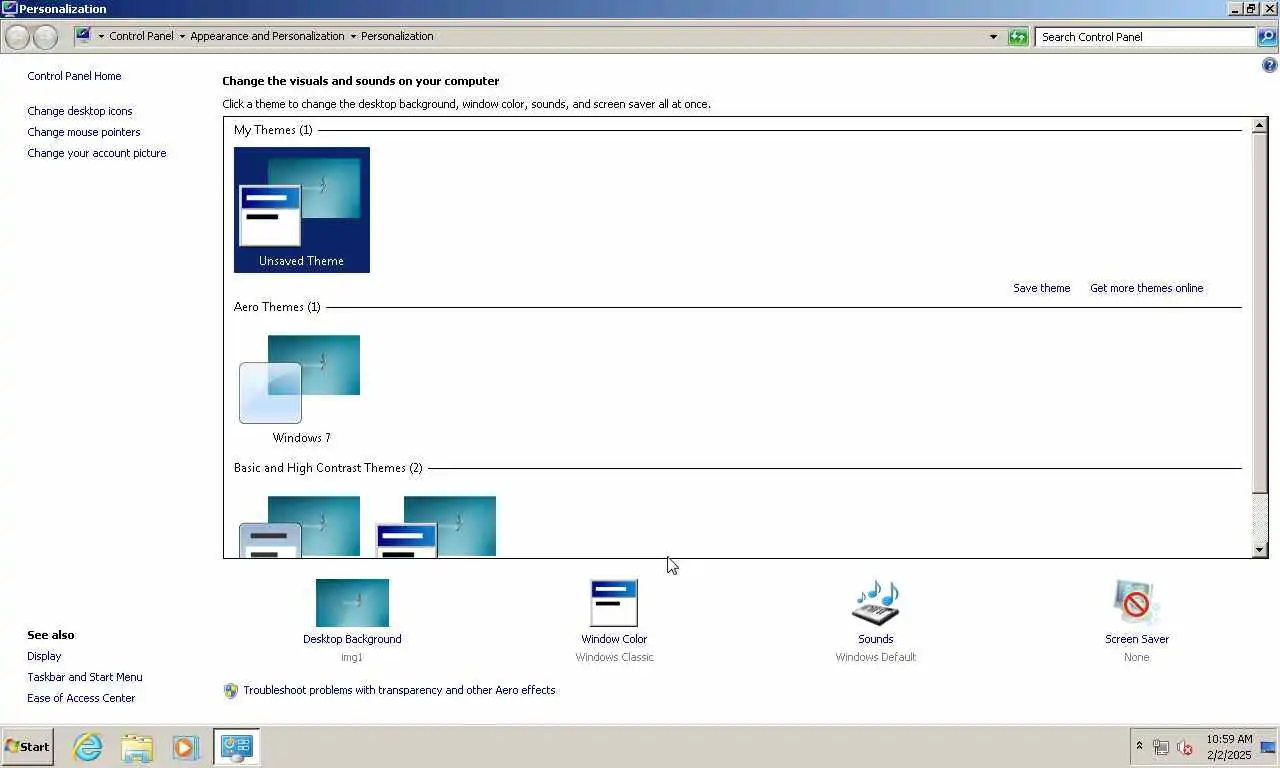
Task: Click the Sounds text label
Action: click(x=875, y=639)
